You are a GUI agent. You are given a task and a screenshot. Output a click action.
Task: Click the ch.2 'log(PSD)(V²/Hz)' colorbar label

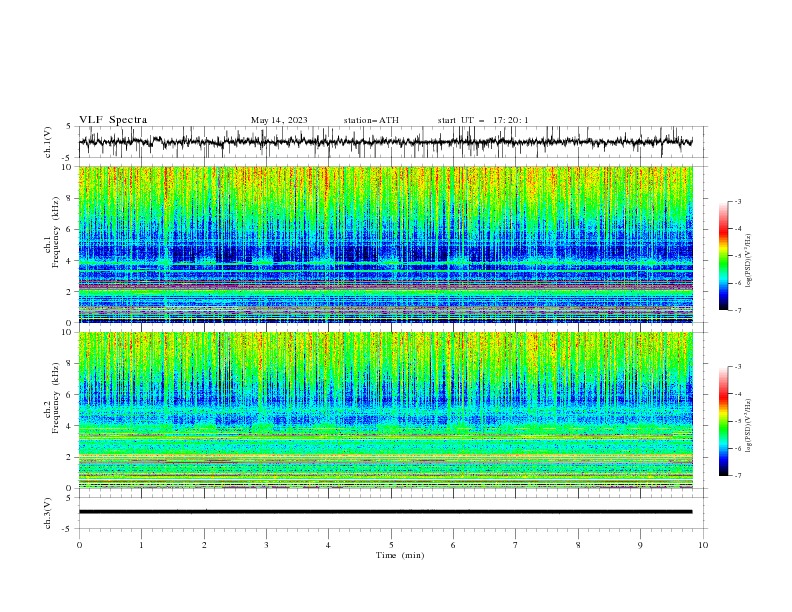[x=748, y=425]
